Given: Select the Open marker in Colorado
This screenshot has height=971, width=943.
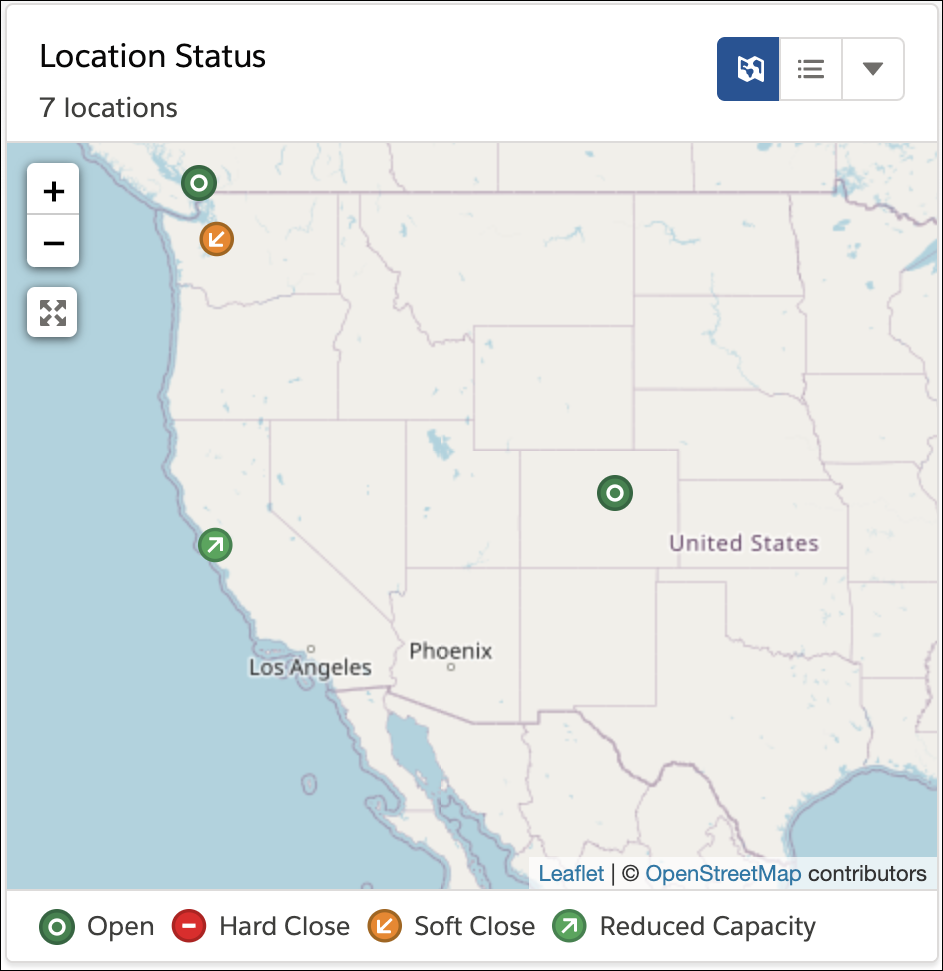Looking at the screenshot, I should click(615, 493).
